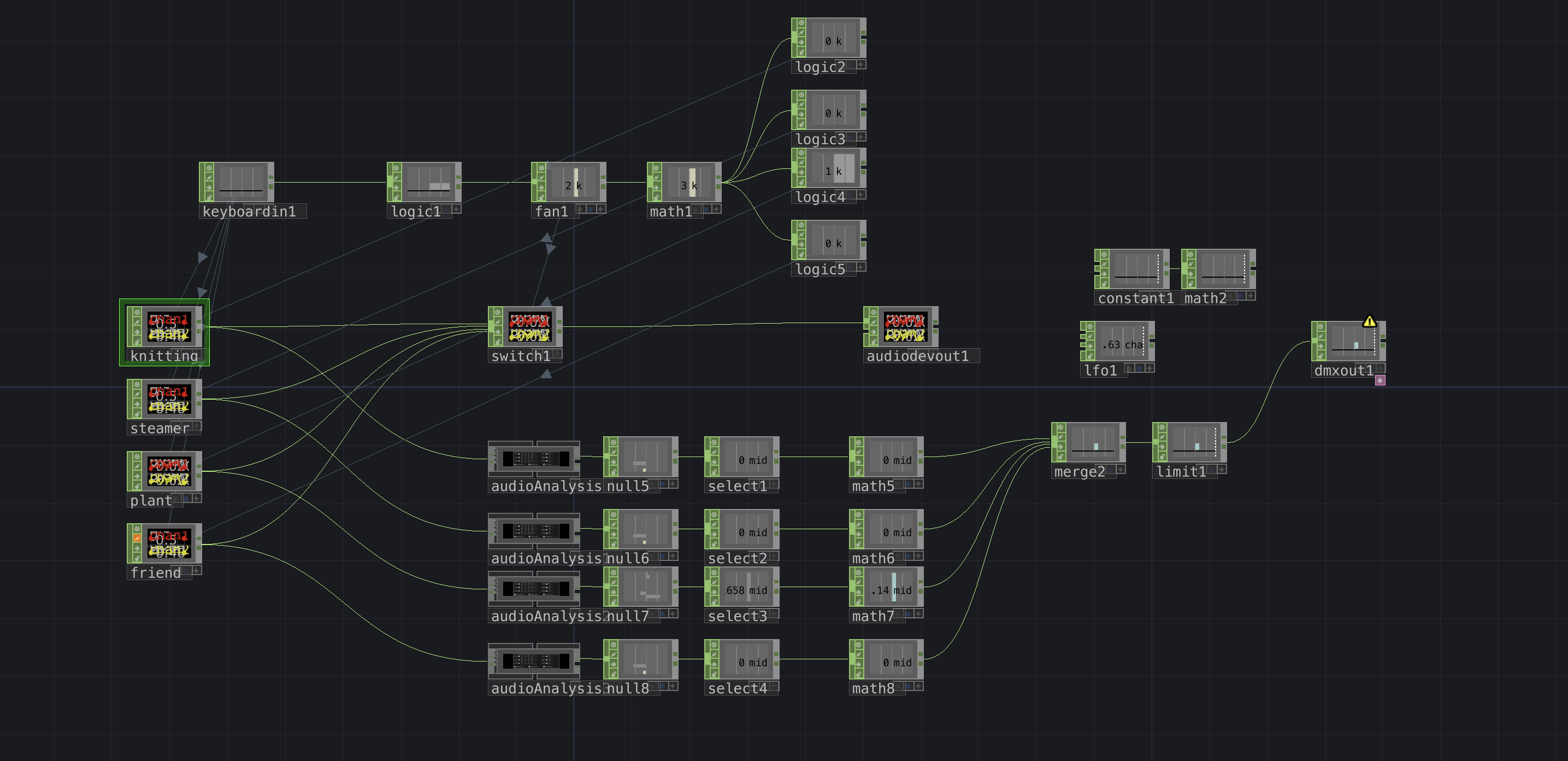The height and width of the screenshot is (761, 1568).
Task: Expand the plus button under lfo1
Action: coord(1149,368)
